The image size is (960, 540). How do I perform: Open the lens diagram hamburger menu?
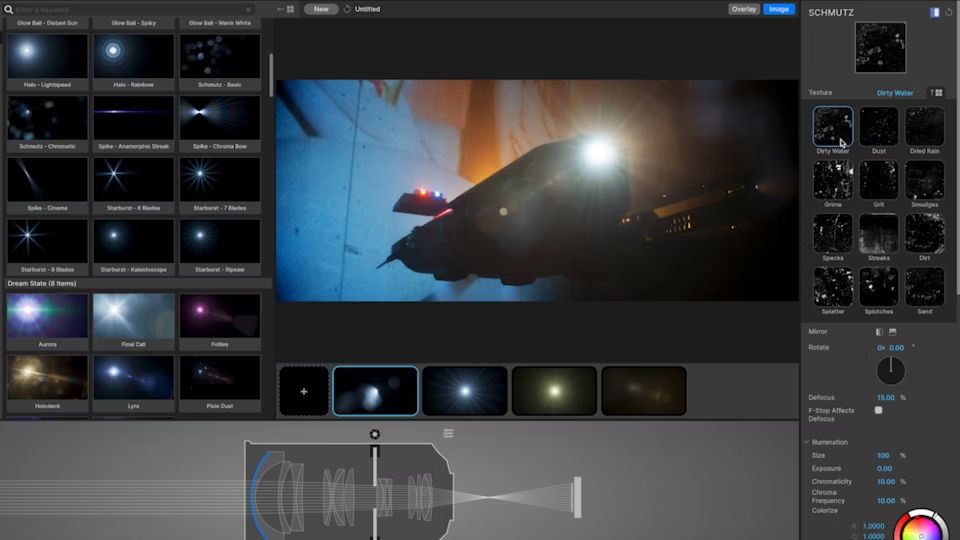coord(448,433)
